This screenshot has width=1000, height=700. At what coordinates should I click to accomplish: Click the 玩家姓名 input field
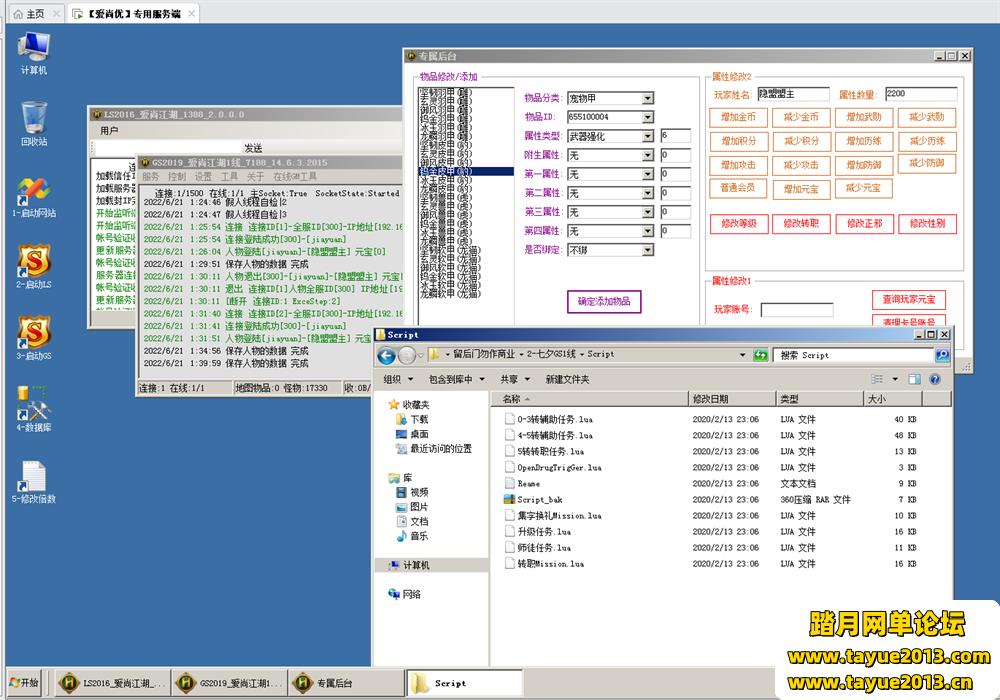pyautogui.click(x=793, y=94)
